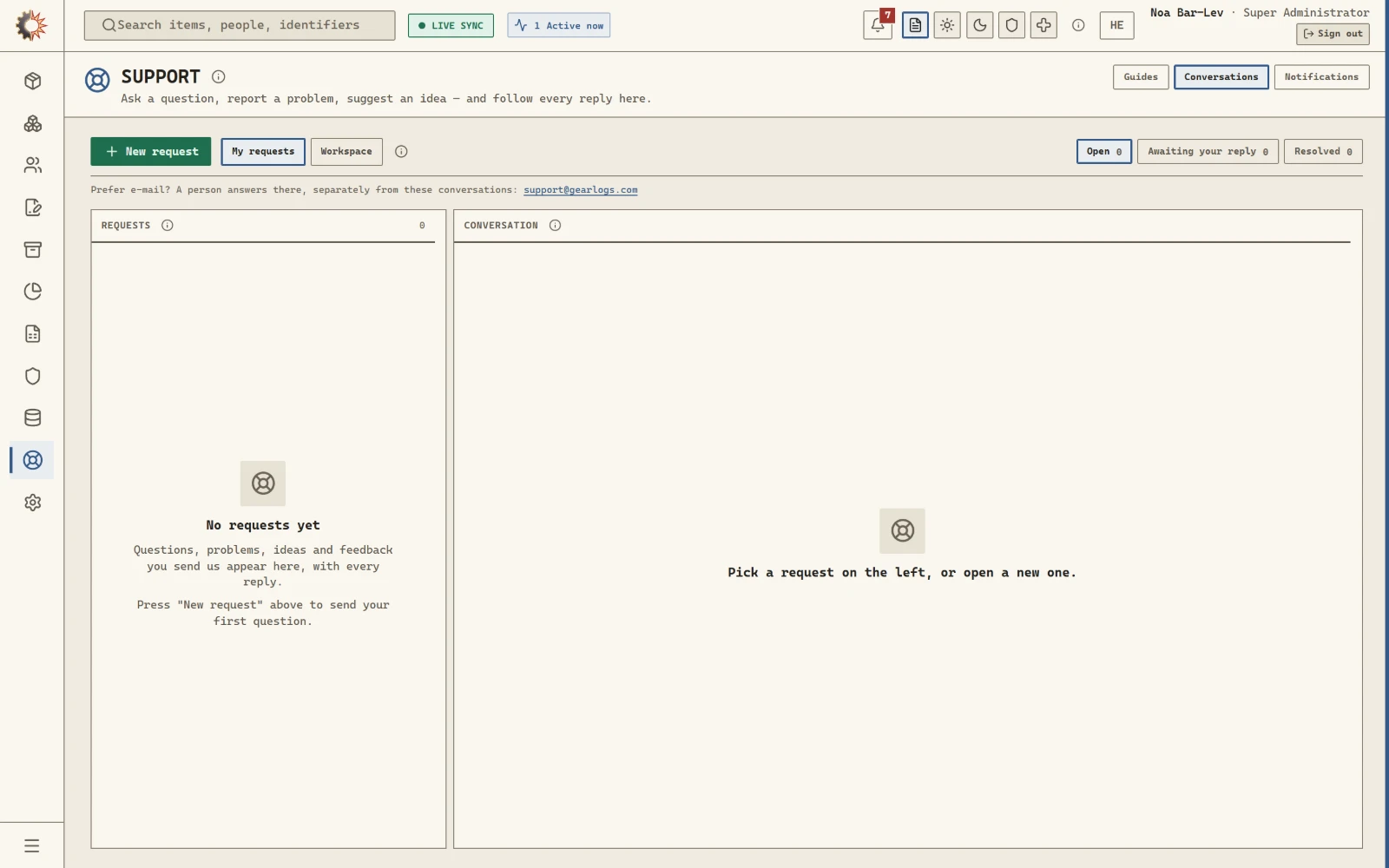The height and width of the screenshot is (868, 1389).
Task: Click the medical cross icon in header
Action: click(x=1043, y=25)
